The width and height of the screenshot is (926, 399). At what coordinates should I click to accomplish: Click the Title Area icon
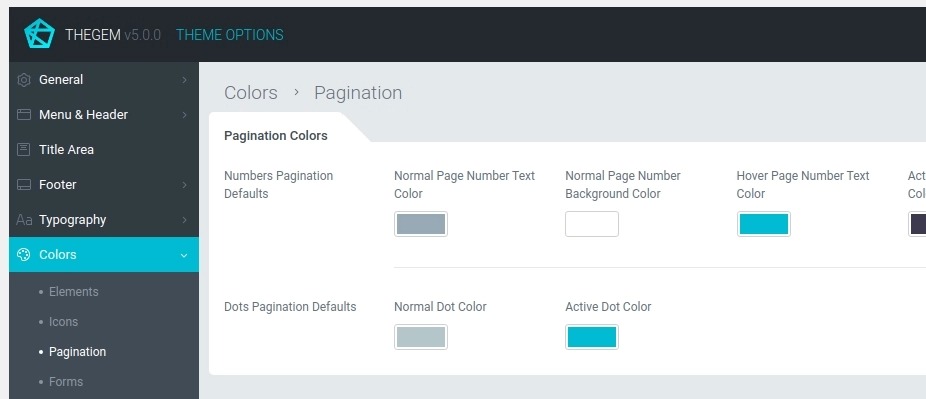24,149
